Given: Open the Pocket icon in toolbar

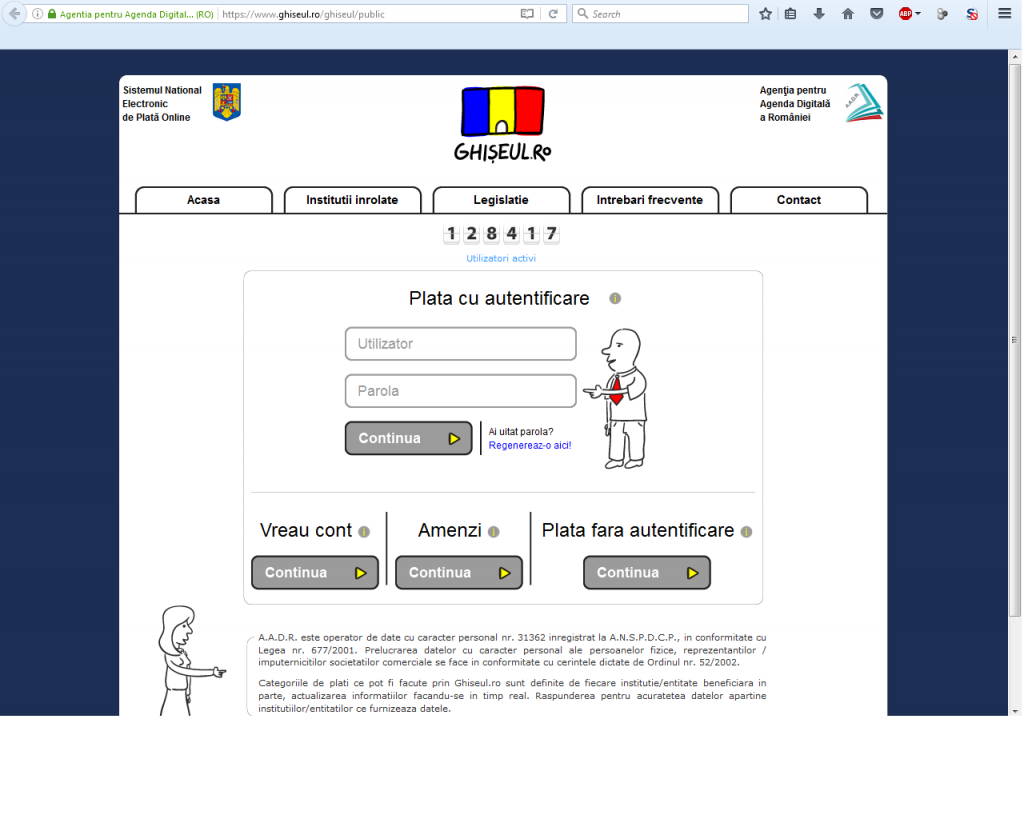Looking at the screenshot, I should pyautogui.click(x=876, y=14).
